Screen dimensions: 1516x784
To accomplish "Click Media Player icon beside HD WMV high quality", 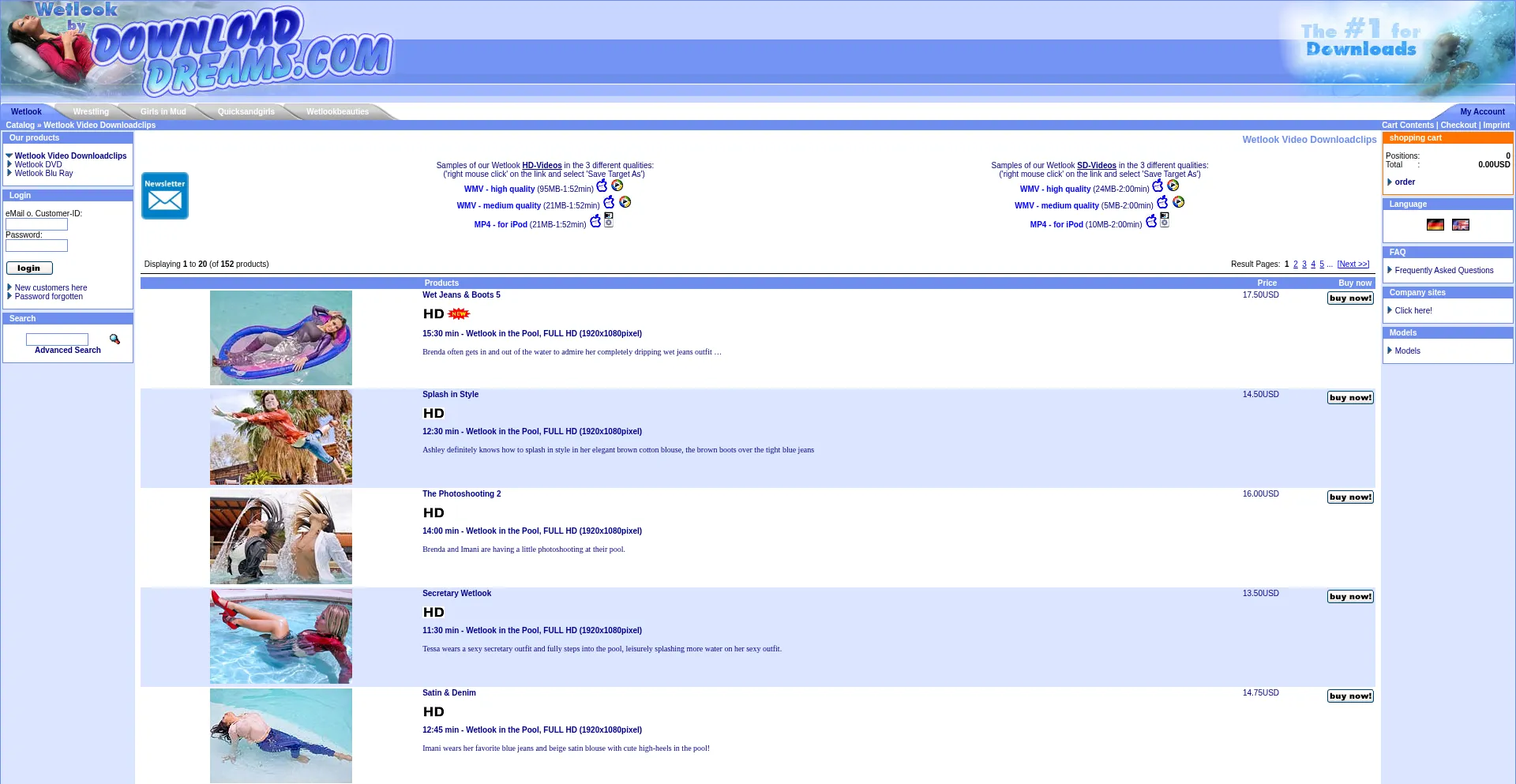I will coord(617,186).
